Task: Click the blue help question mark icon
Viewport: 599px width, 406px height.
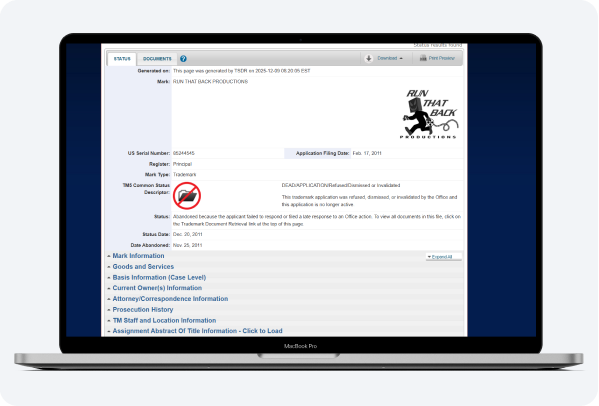Action: coord(183,59)
